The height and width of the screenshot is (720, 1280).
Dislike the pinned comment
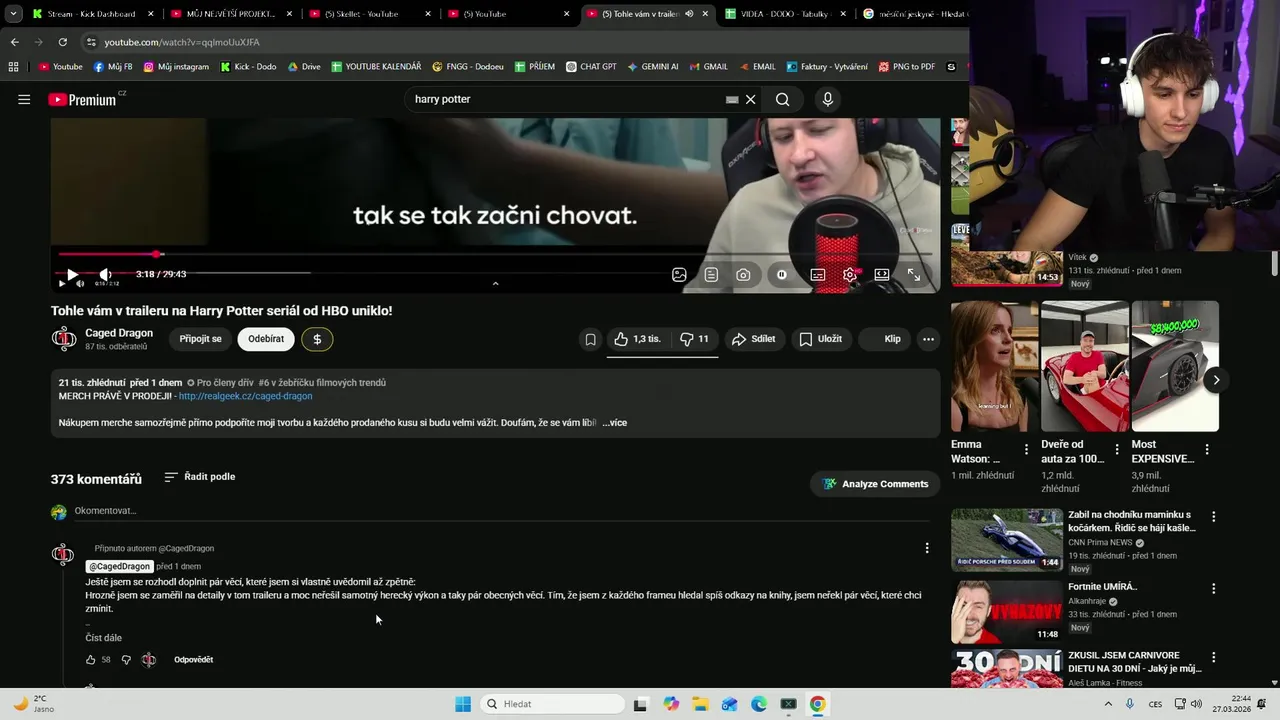[126, 660]
